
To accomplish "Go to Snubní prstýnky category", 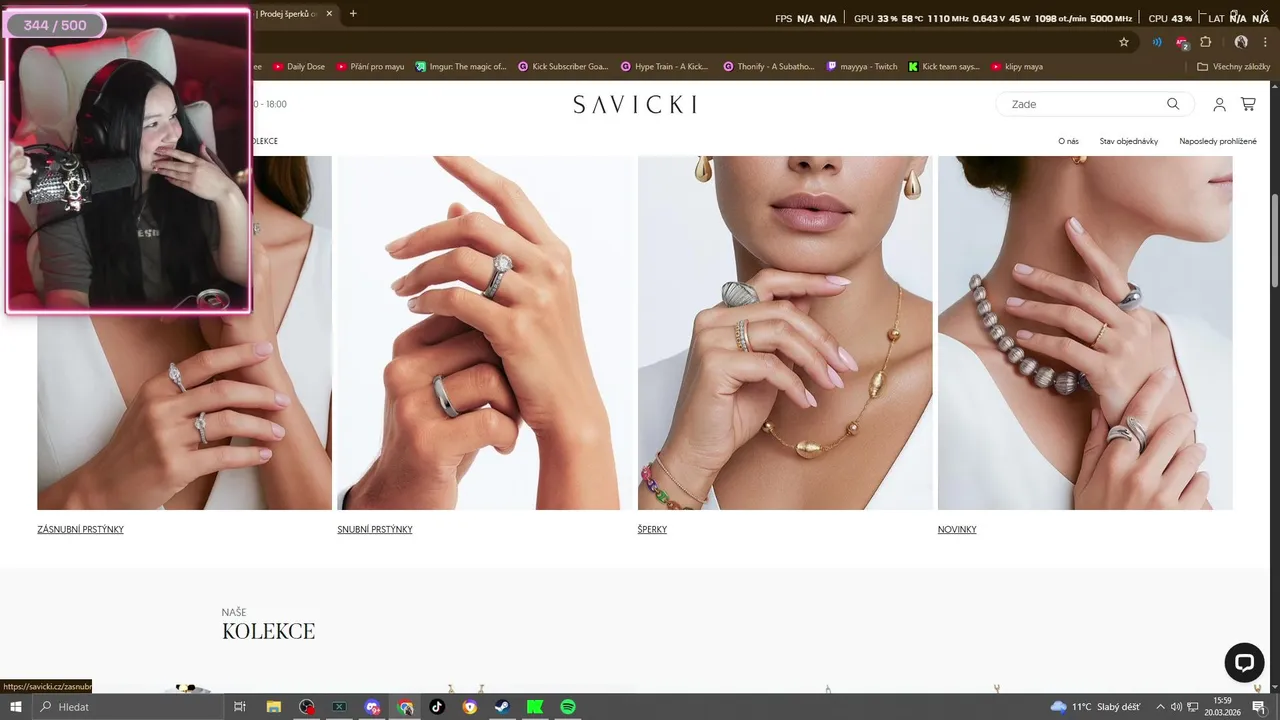I will coord(375,530).
